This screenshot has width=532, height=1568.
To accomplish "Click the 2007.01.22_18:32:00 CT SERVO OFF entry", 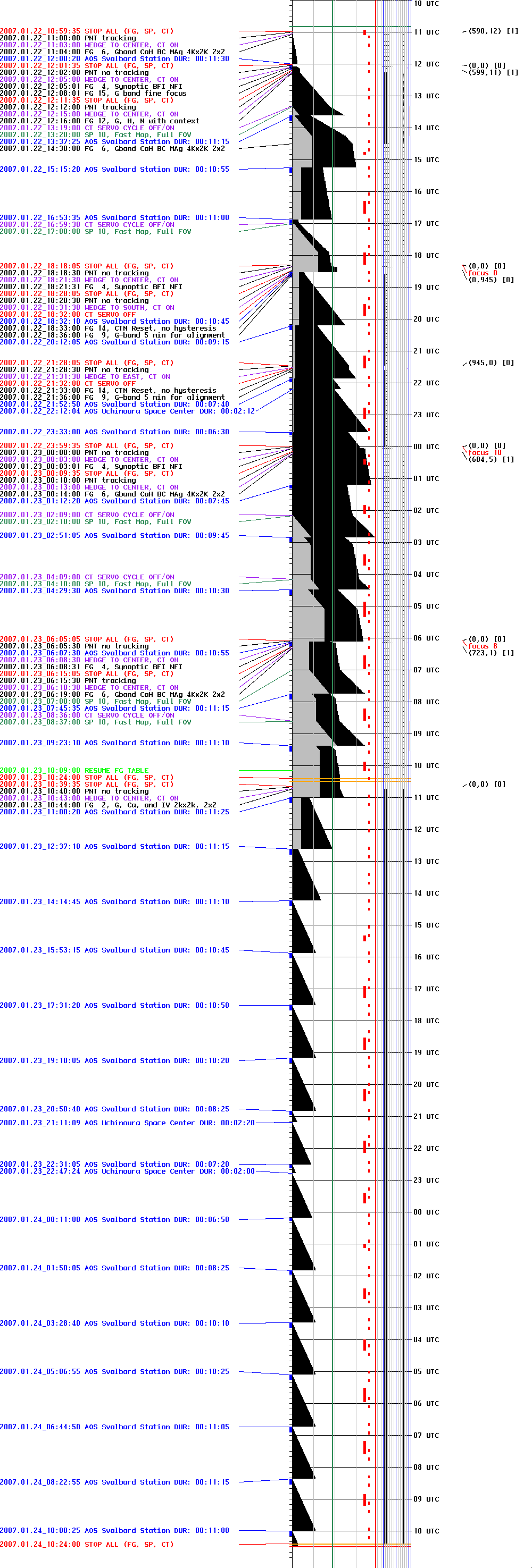I will (68, 315).
